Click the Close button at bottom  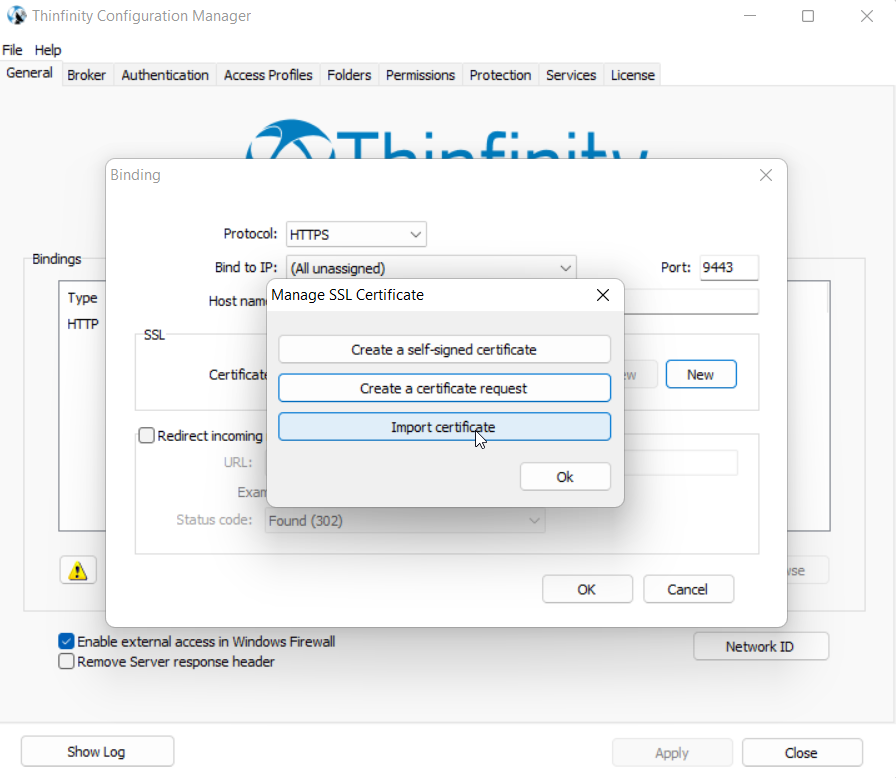802,753
